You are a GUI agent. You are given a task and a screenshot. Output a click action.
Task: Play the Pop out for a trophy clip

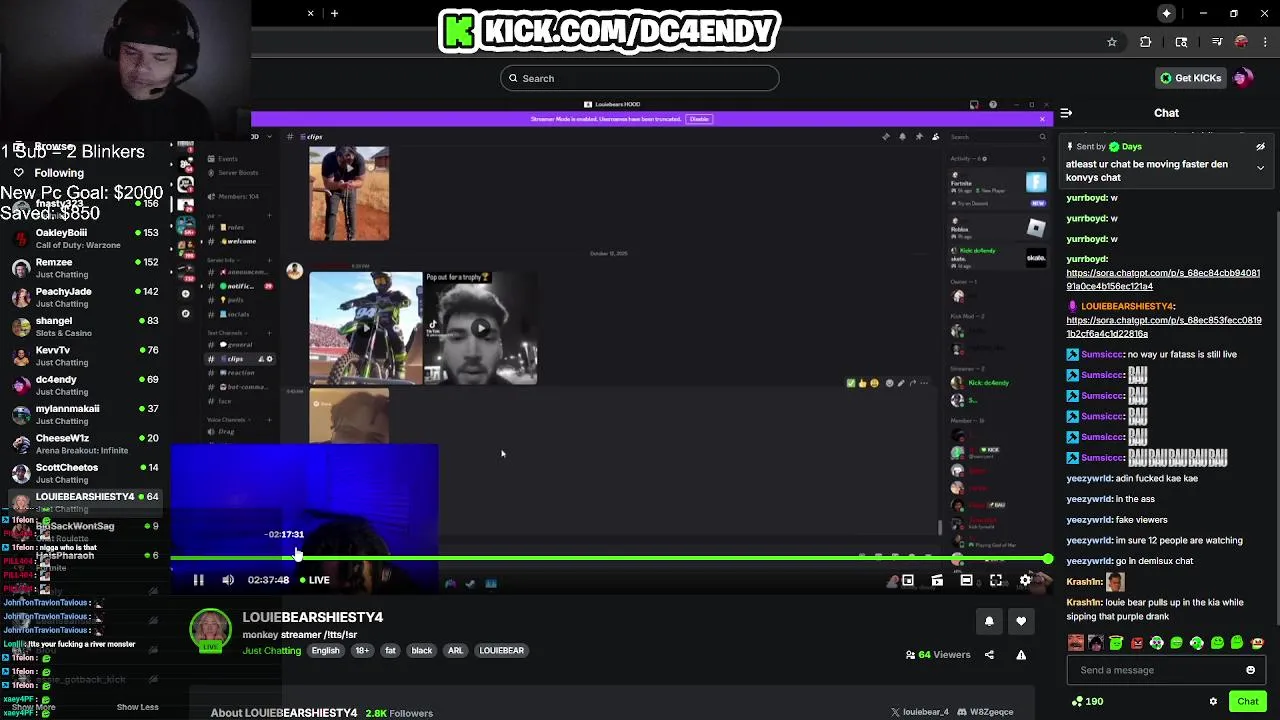pyautogui.click(x=481, y=328)
